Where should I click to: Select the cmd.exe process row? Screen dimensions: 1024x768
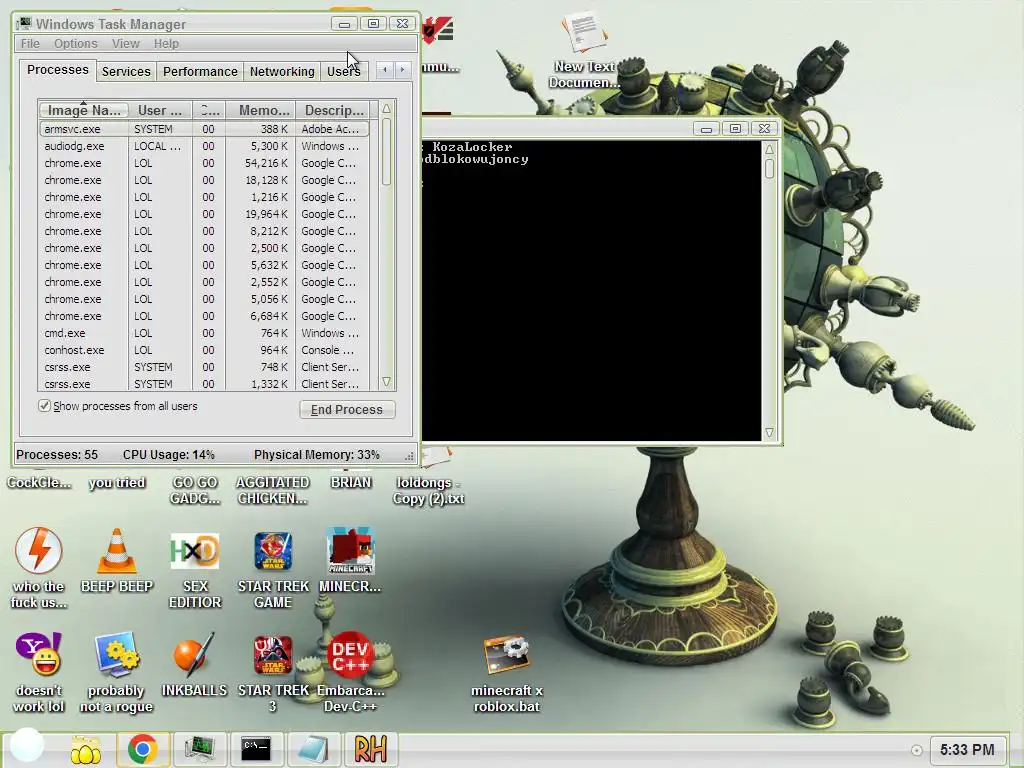204,333
